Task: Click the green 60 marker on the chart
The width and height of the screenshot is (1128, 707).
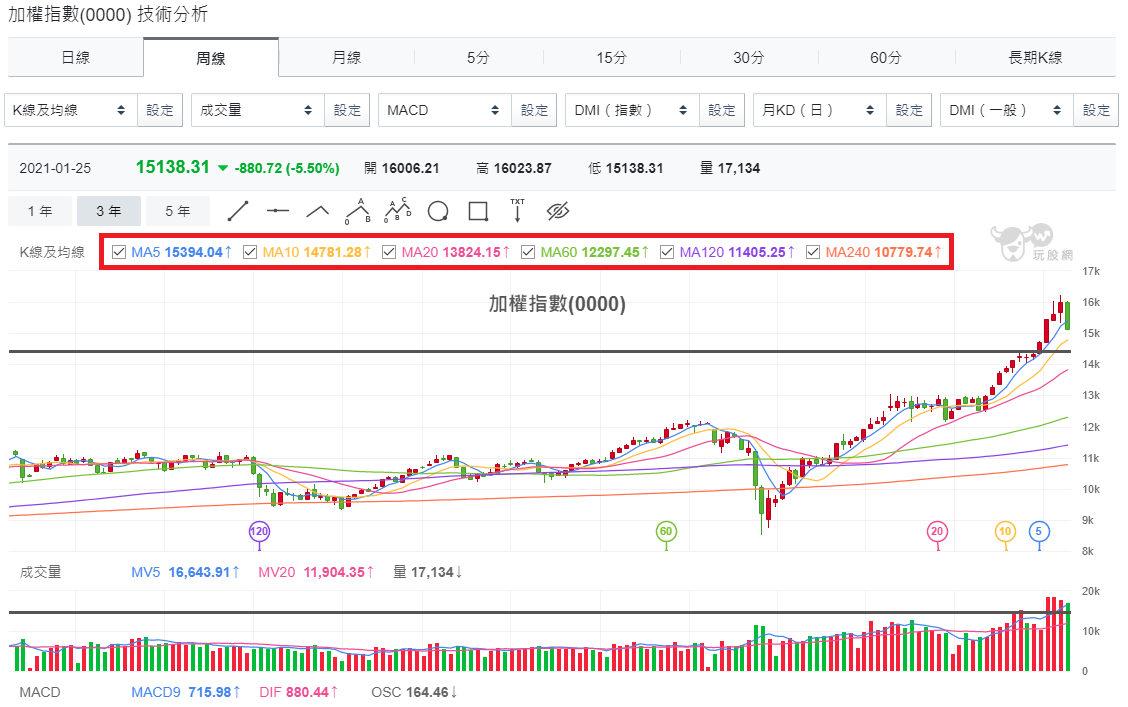Action: tap(666, 532)
